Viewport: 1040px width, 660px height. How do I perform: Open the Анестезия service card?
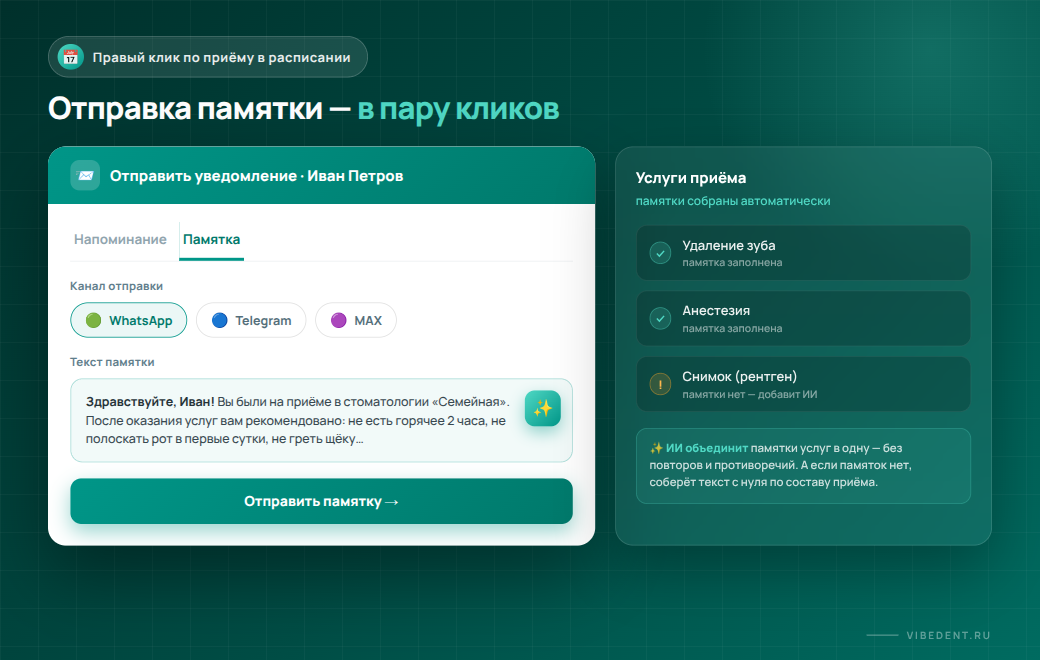pyautogui.click(x=803, y=318)
